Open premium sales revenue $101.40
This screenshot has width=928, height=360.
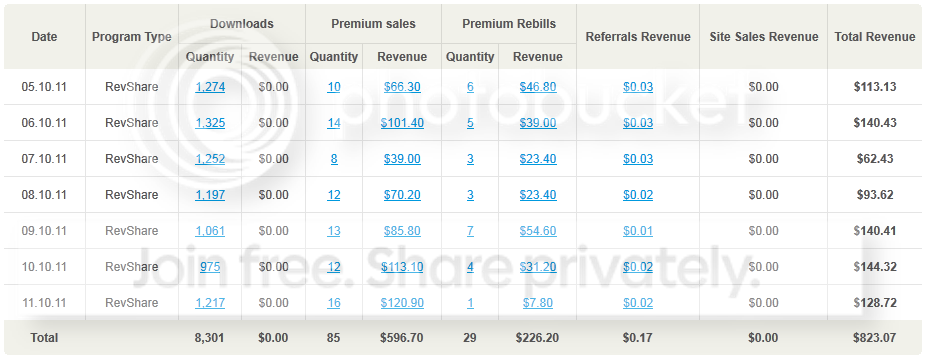pyautogui.click(x=402, y=123)
